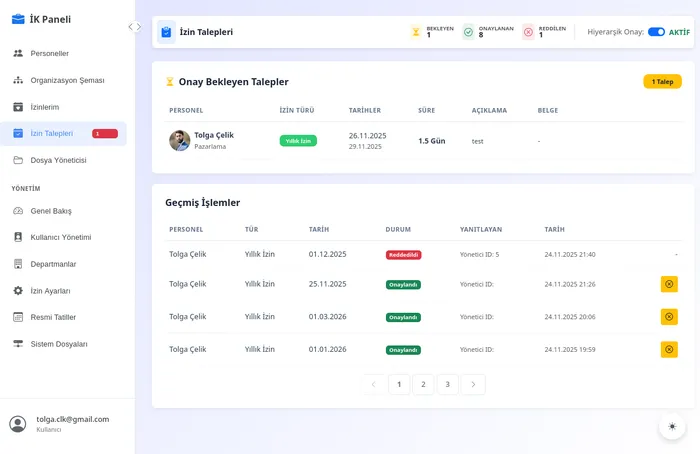
Task: Click the sun theme switcher icon
Action: click(672, 427)
